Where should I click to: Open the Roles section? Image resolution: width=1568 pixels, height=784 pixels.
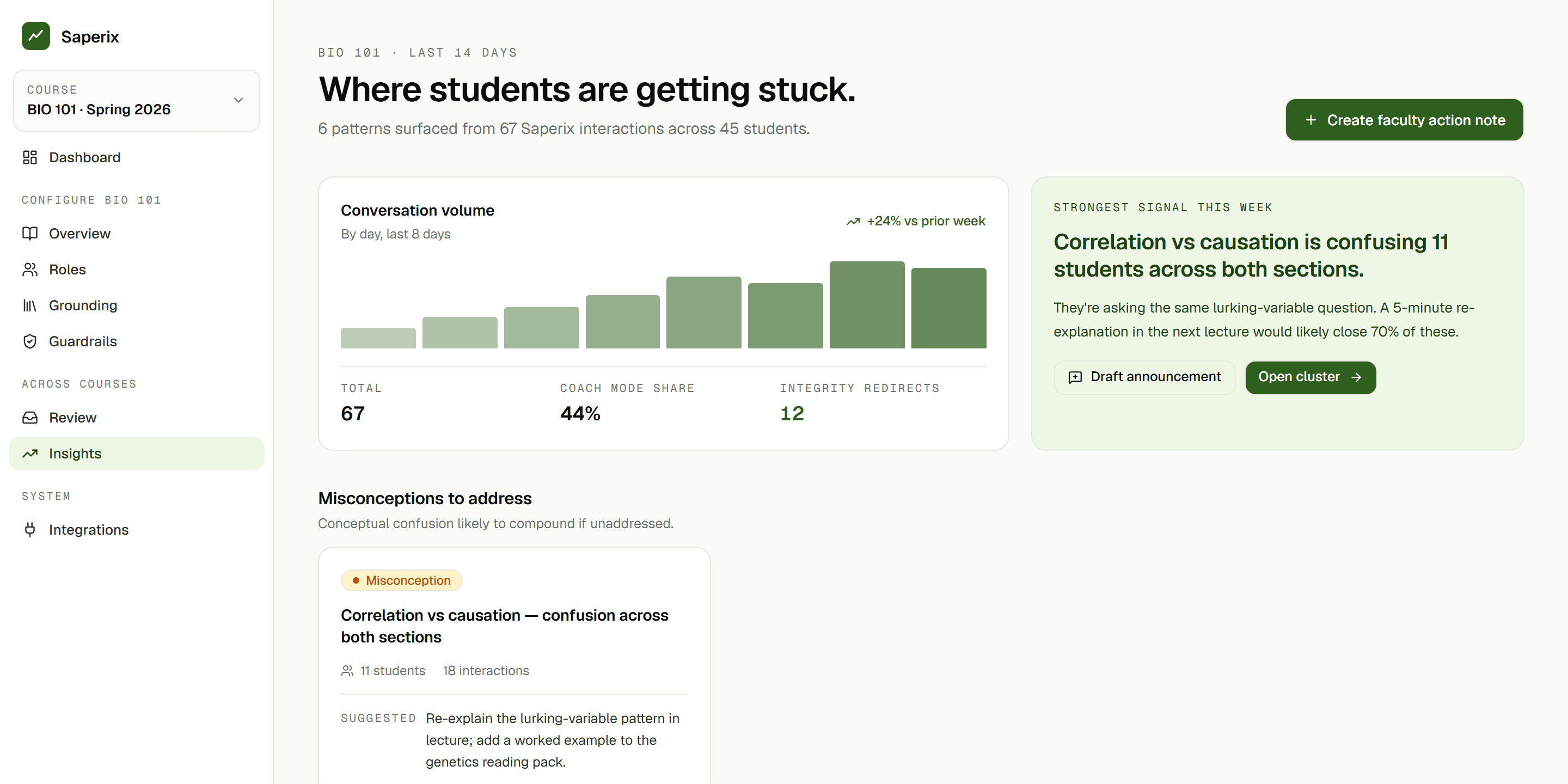pos(136,269)
